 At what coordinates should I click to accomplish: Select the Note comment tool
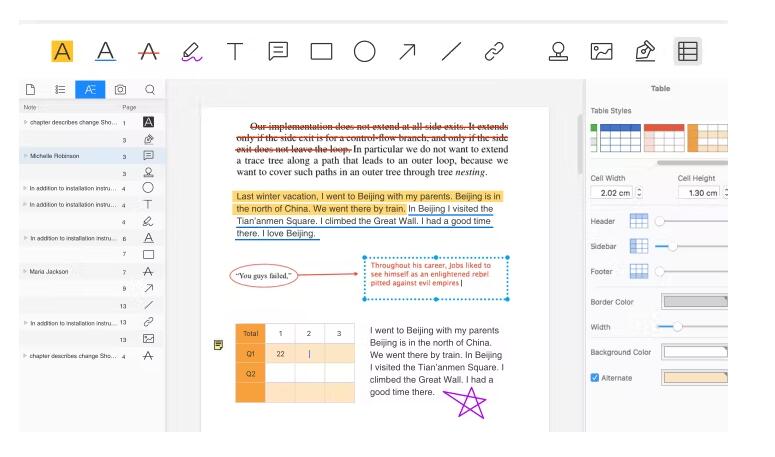coord(278,51)
